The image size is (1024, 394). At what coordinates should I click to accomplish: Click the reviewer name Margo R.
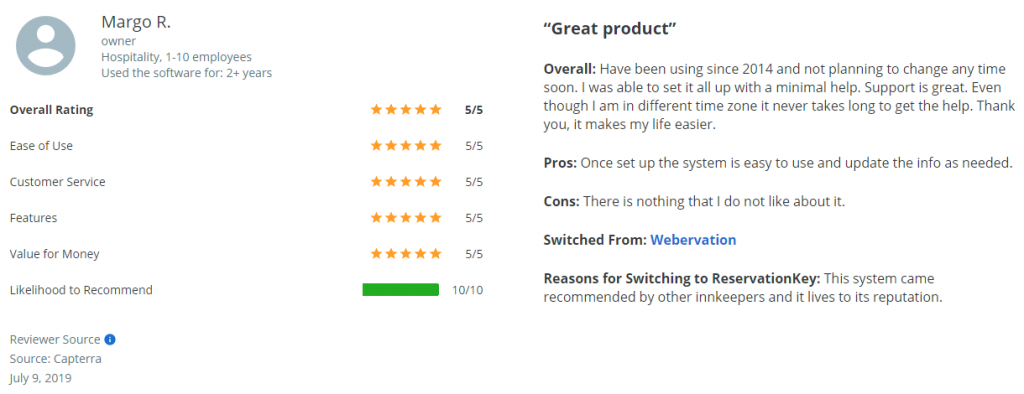point(136,22)
